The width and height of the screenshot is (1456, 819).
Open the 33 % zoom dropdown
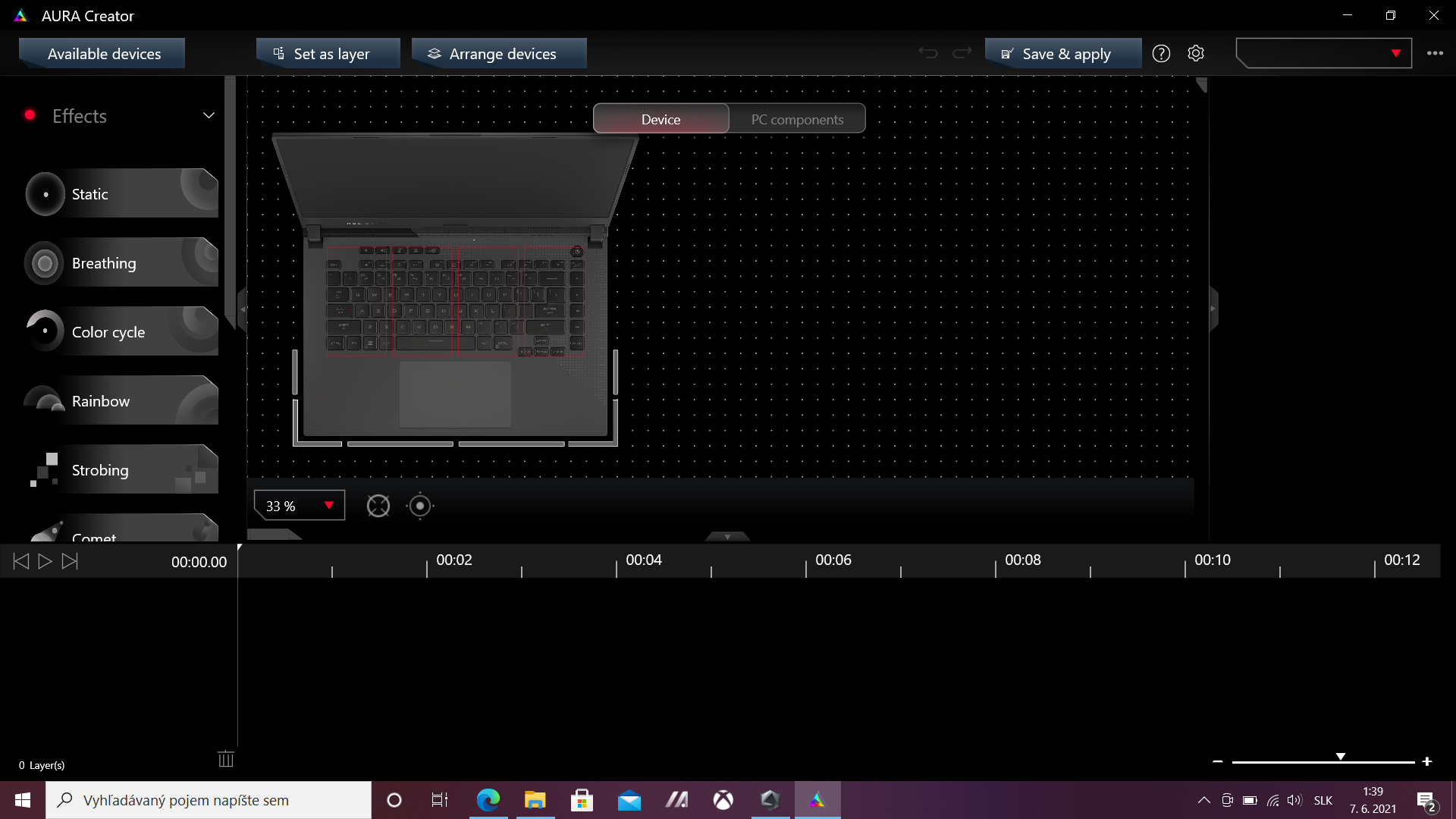[300, 506]
